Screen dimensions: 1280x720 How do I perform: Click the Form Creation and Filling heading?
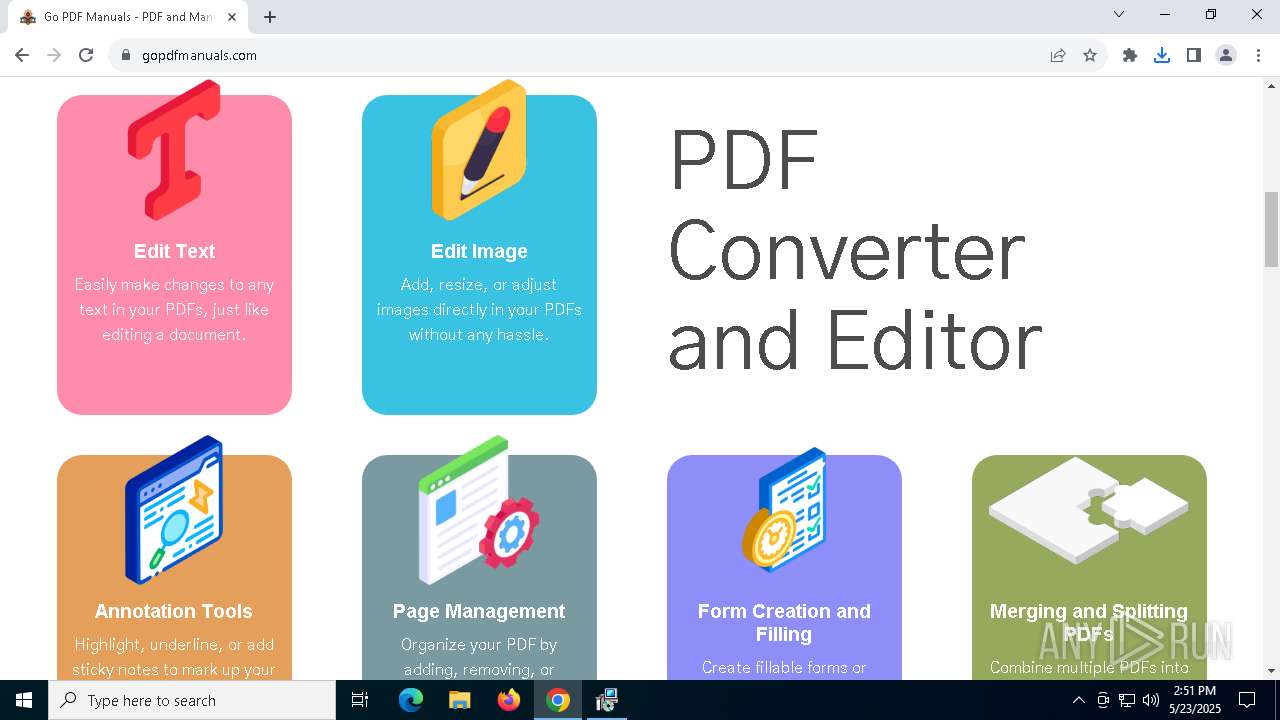pos(784,622)
